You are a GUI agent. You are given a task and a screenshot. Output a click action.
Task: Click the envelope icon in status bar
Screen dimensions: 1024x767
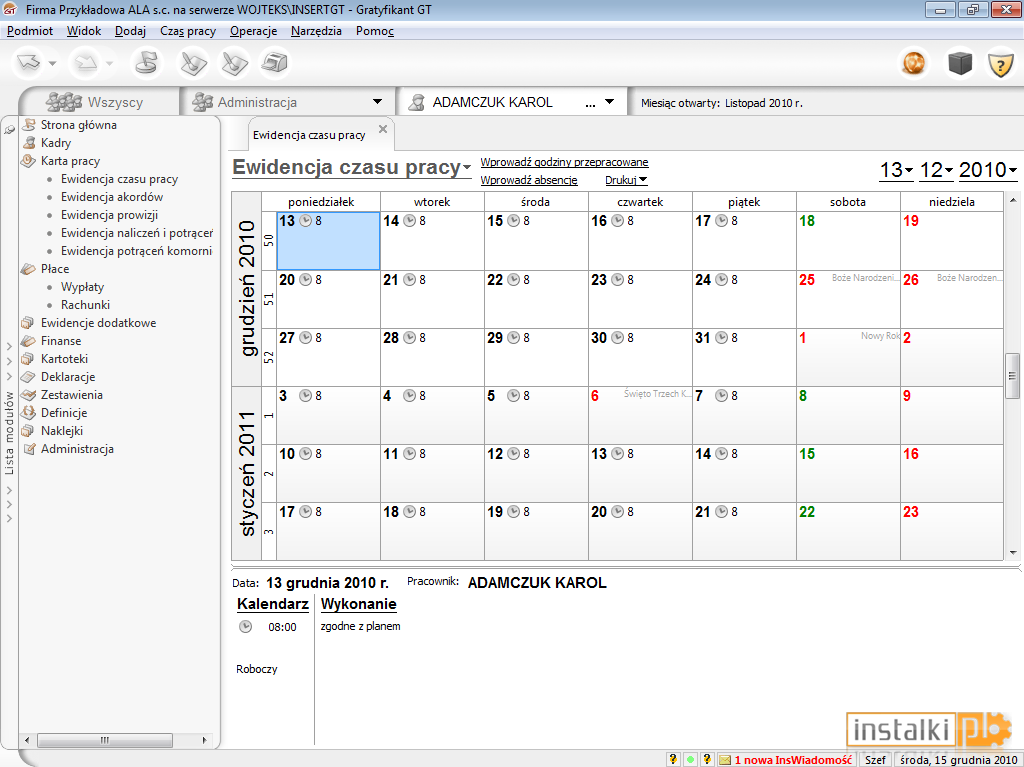pyautogui.click(x=725, y=760)
